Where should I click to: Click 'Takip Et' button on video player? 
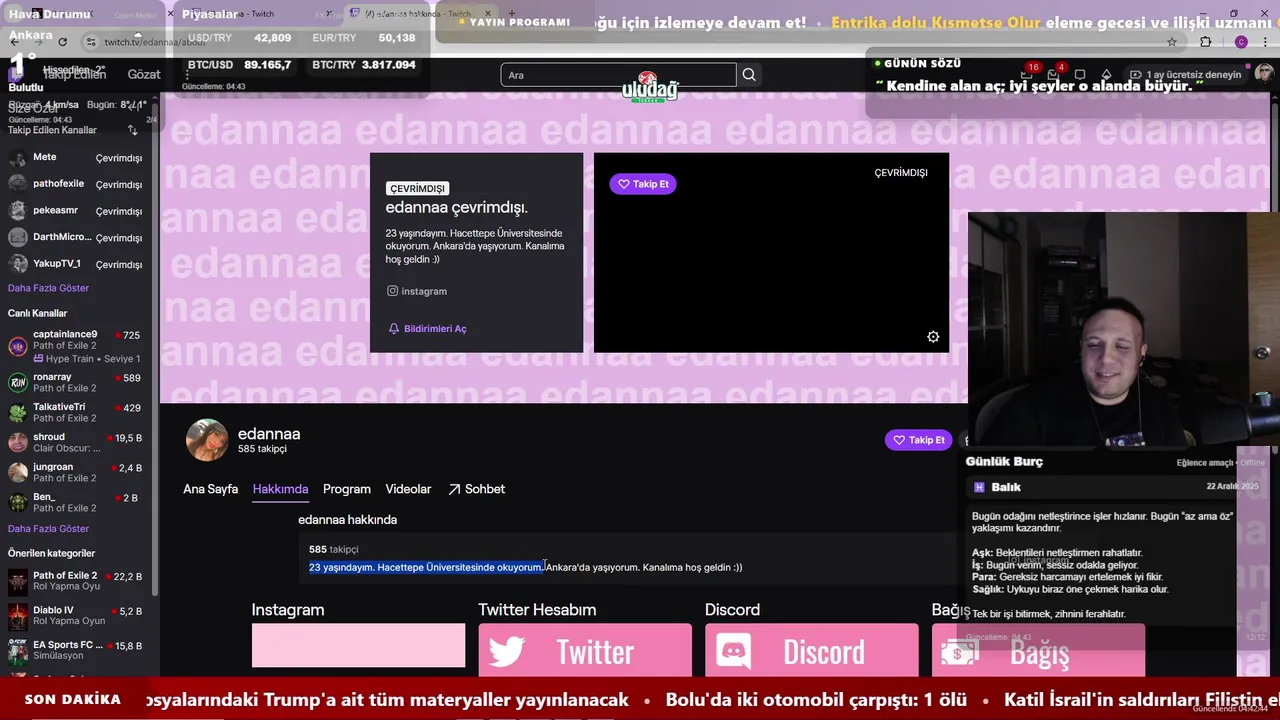pyautogui.click(x=643, y=184)
